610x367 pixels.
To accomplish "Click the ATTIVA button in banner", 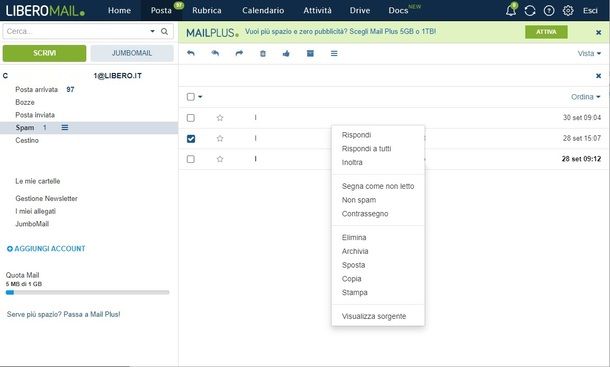I will (x=546, y=32).
